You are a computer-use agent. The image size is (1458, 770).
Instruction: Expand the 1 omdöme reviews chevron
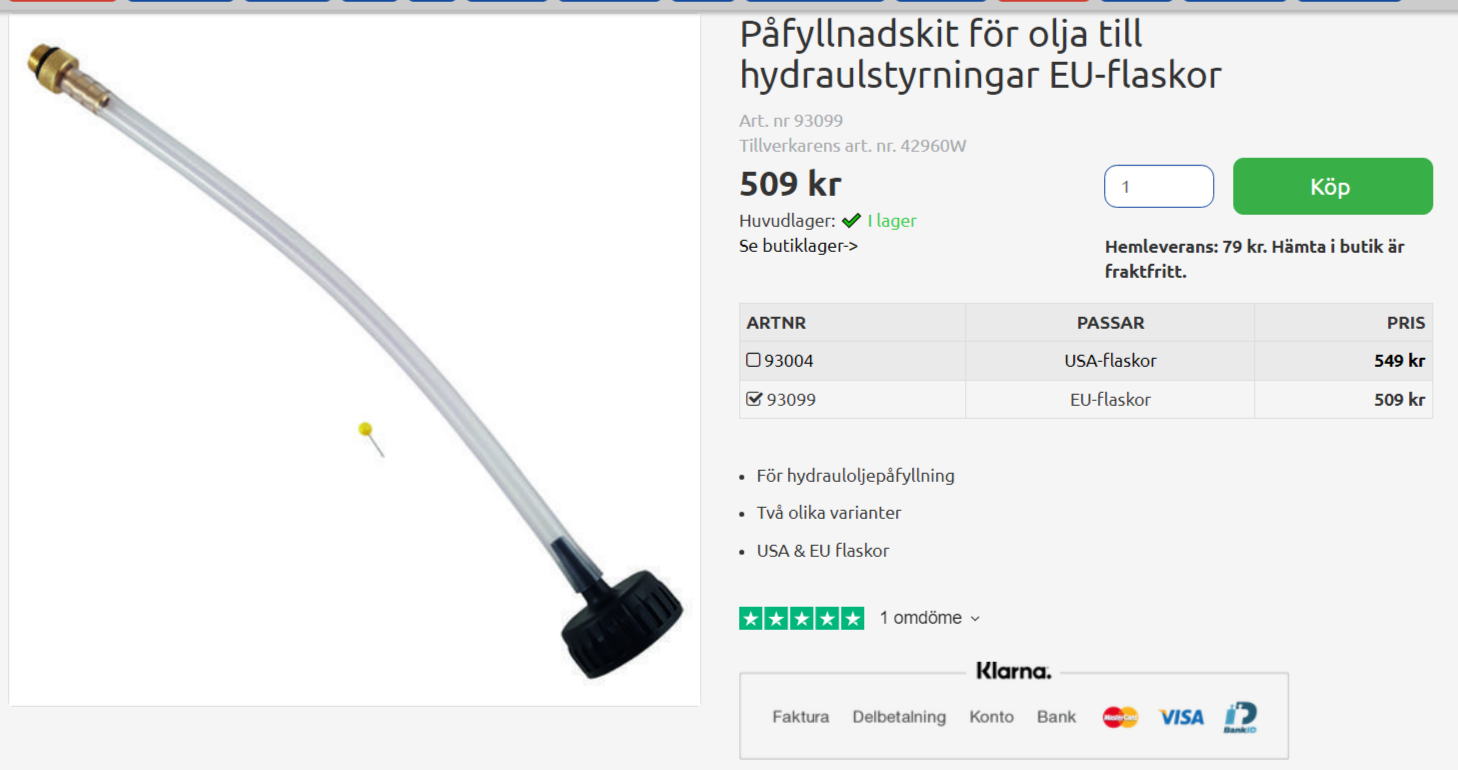coord(975,619)
